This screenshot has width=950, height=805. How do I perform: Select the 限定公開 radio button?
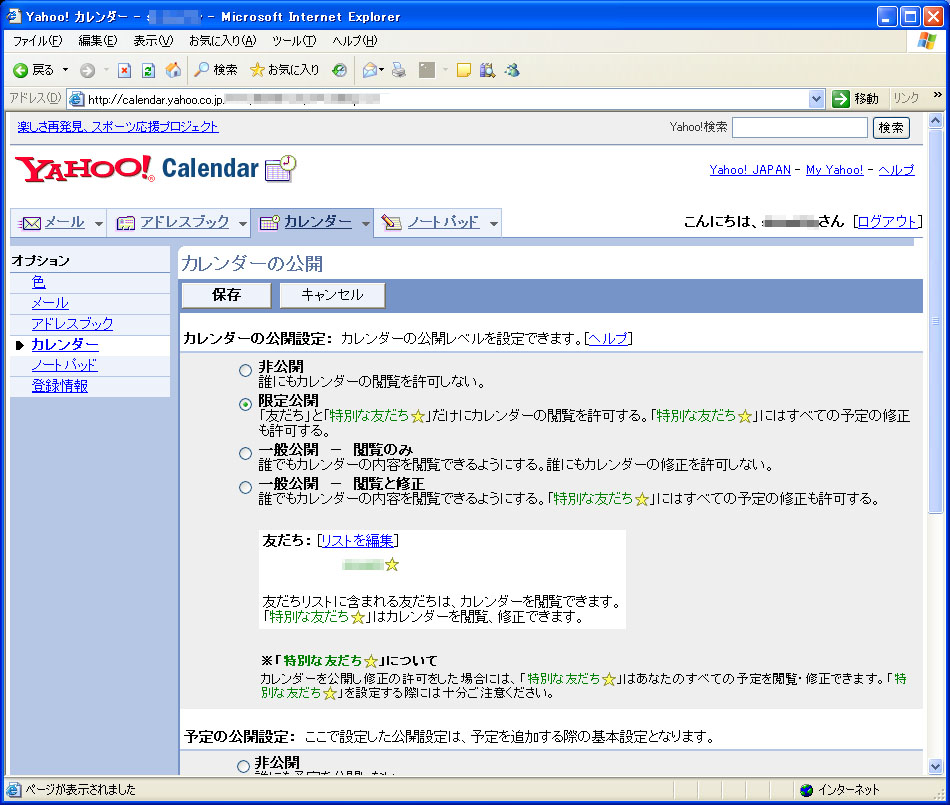tap(245, 405)
